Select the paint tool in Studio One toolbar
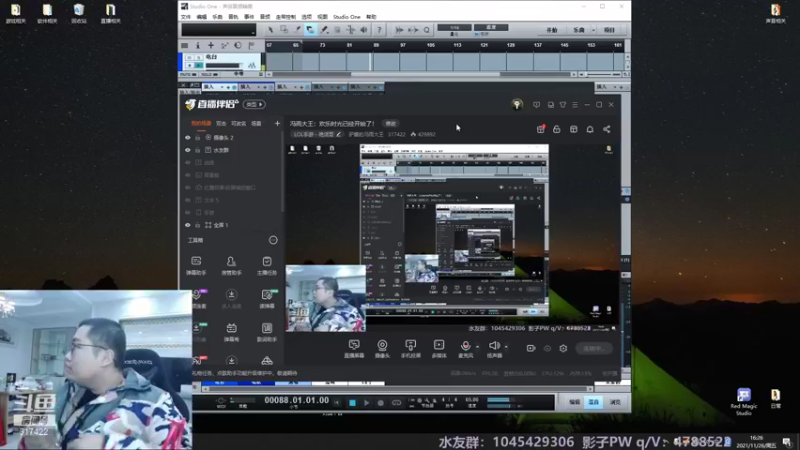800x450 pixels. pyautogui.click(x=324, y=30)
